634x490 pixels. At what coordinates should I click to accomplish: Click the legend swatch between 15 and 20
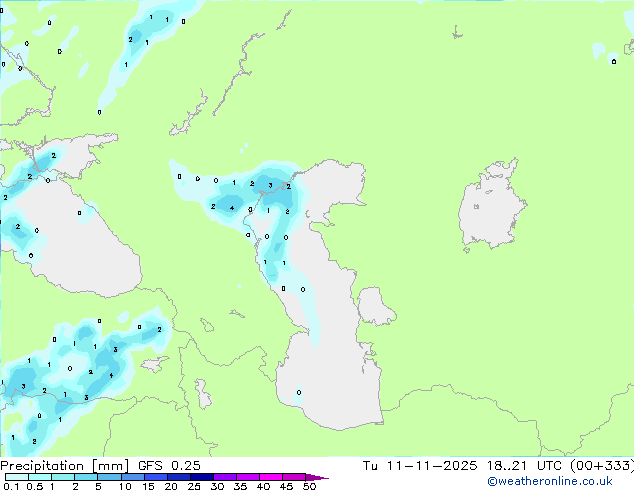click(156, 477)
